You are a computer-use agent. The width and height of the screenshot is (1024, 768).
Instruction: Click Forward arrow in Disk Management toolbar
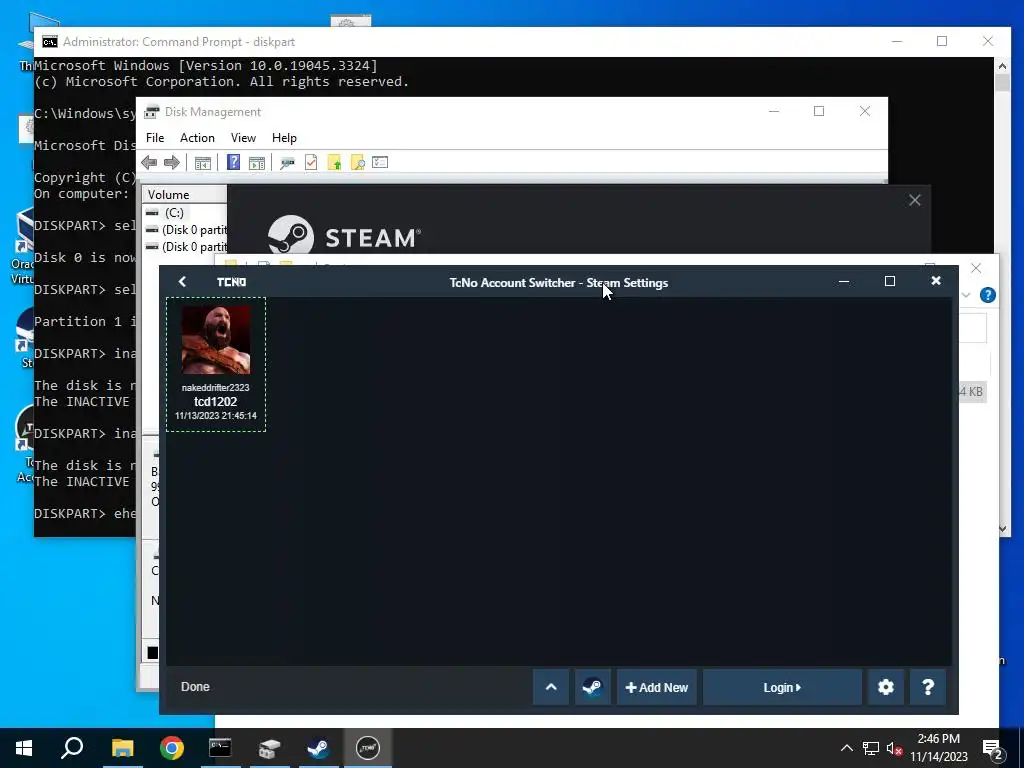(x=172, y=163)
